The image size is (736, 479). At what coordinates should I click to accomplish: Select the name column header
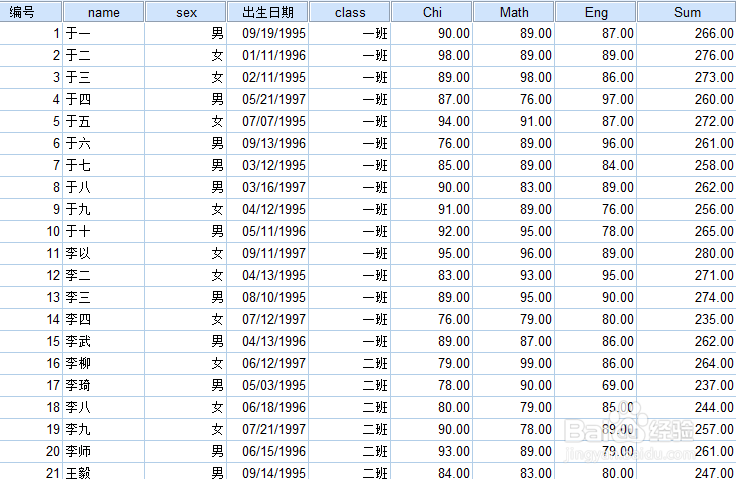pyautogui.click(x=103, y=12)
